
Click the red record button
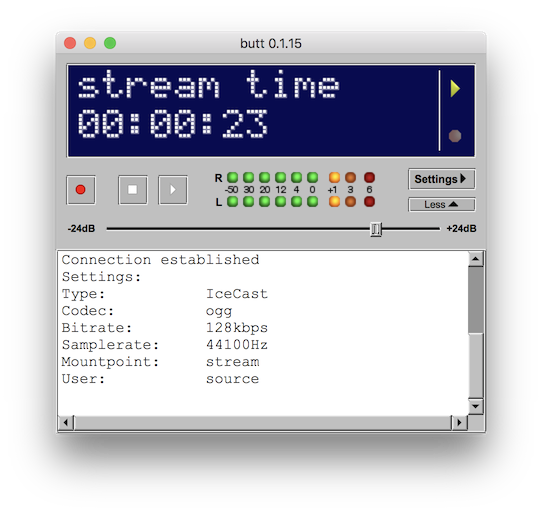81,190
